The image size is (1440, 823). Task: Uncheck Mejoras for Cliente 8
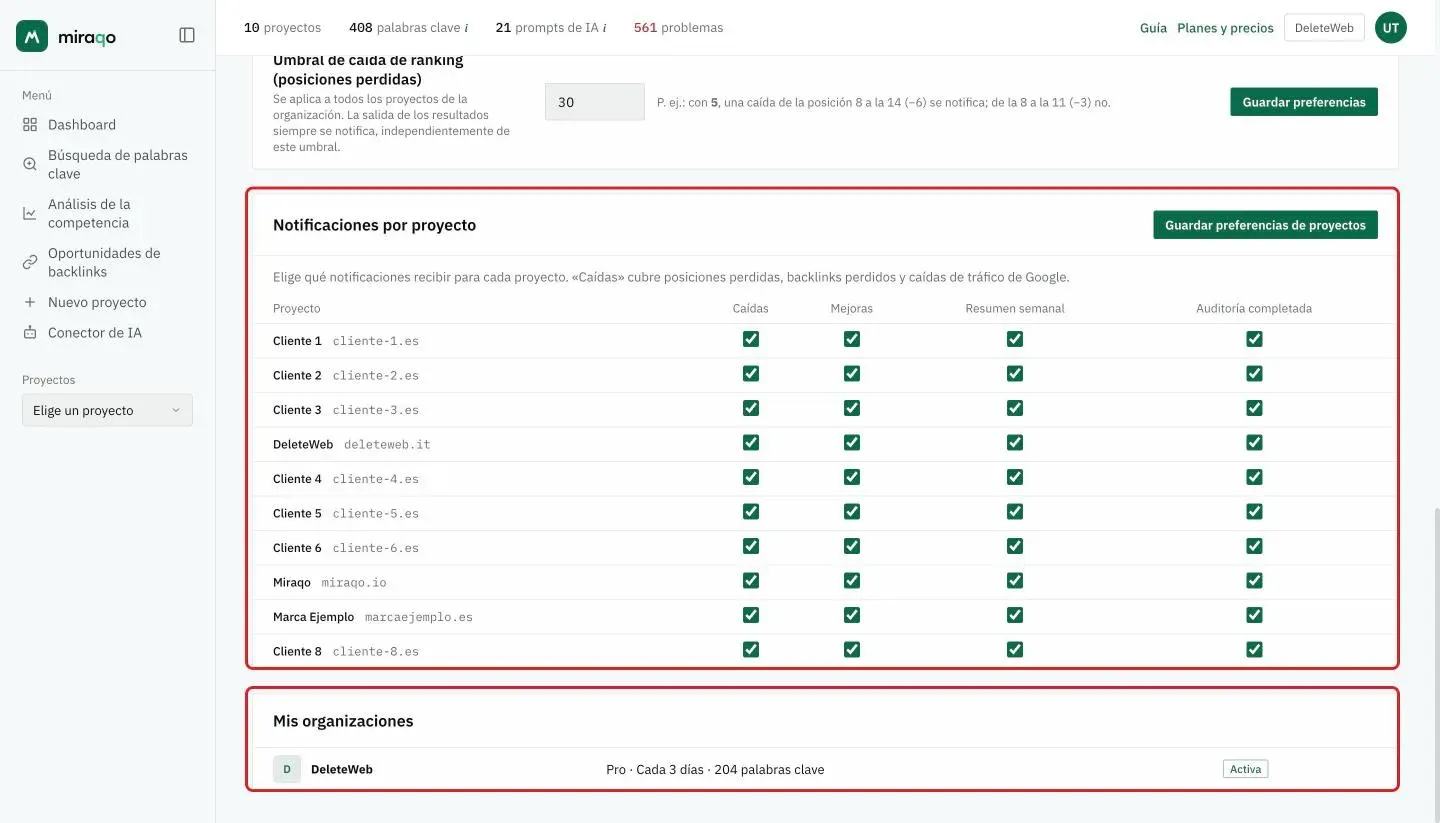[x=852, y=649]
